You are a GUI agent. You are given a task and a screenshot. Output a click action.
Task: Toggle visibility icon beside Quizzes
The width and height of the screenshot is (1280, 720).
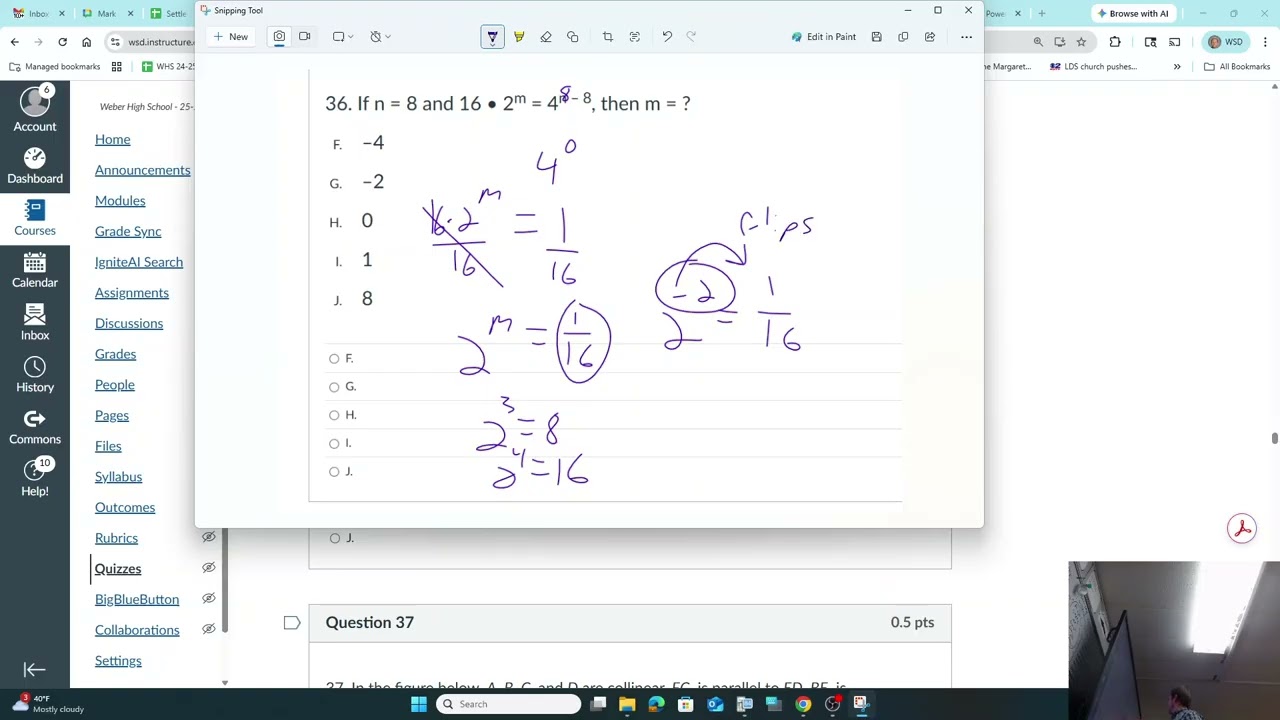[208, 568]
